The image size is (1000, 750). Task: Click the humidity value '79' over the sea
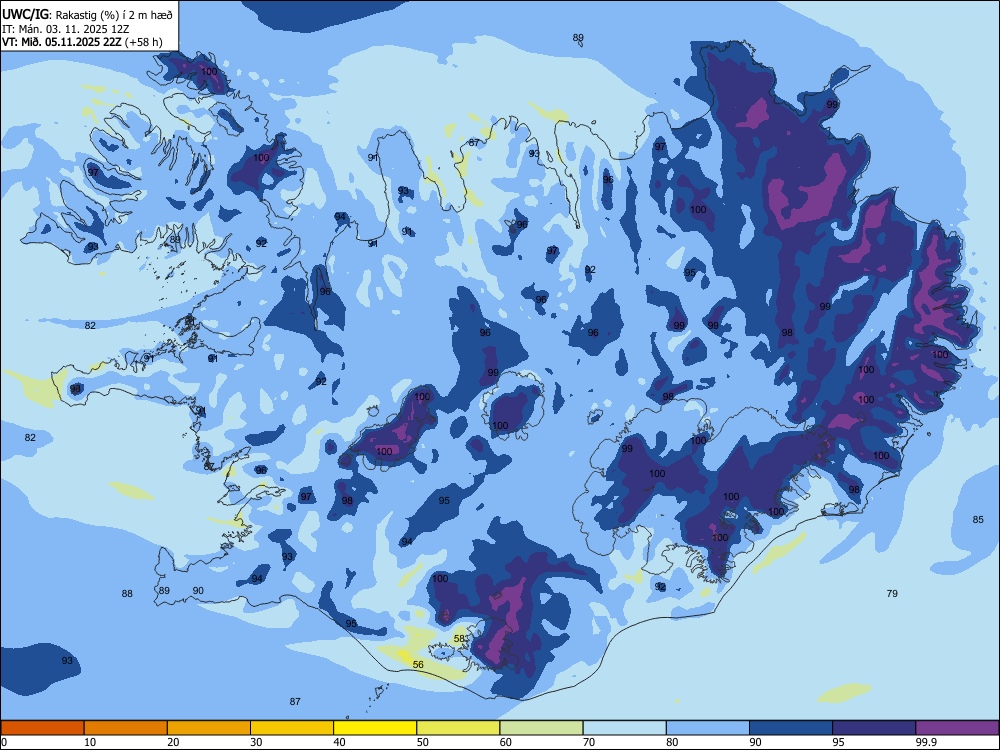point(892,593)
